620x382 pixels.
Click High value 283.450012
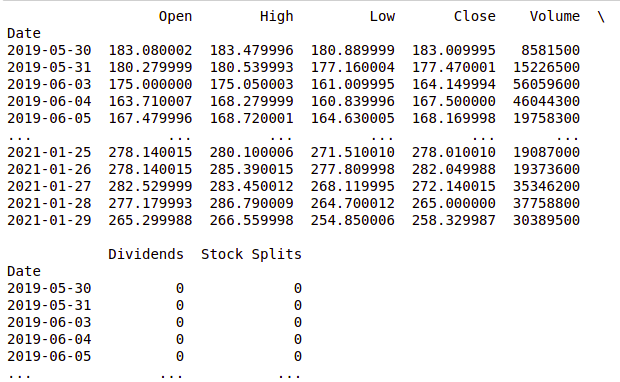point(251,186)
